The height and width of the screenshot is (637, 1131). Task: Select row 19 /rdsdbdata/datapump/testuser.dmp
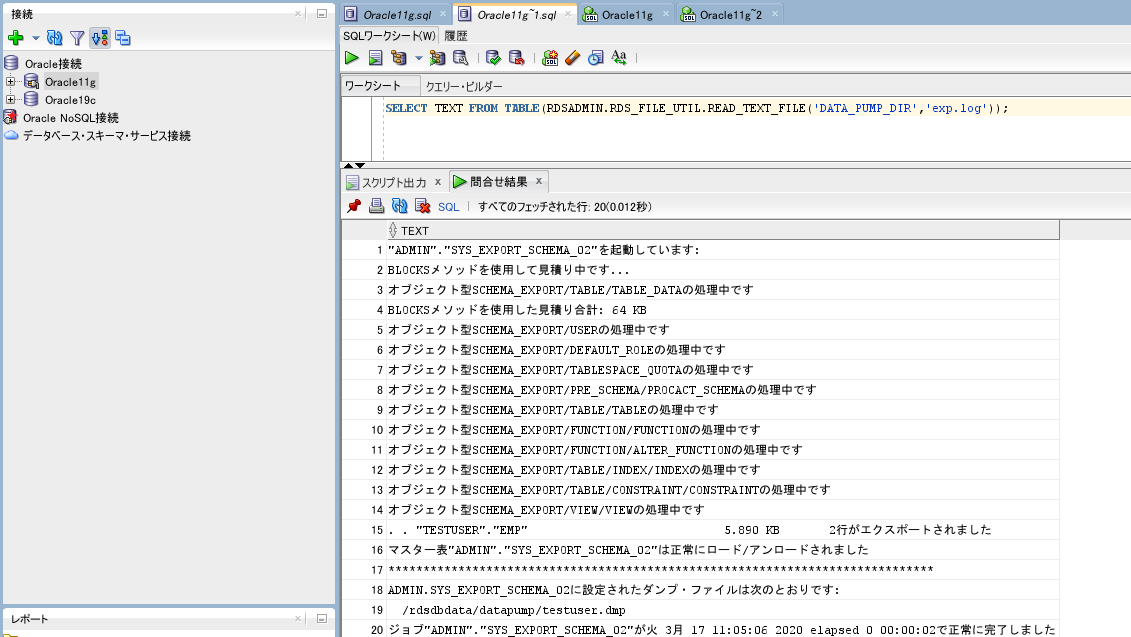pos(723,610)
